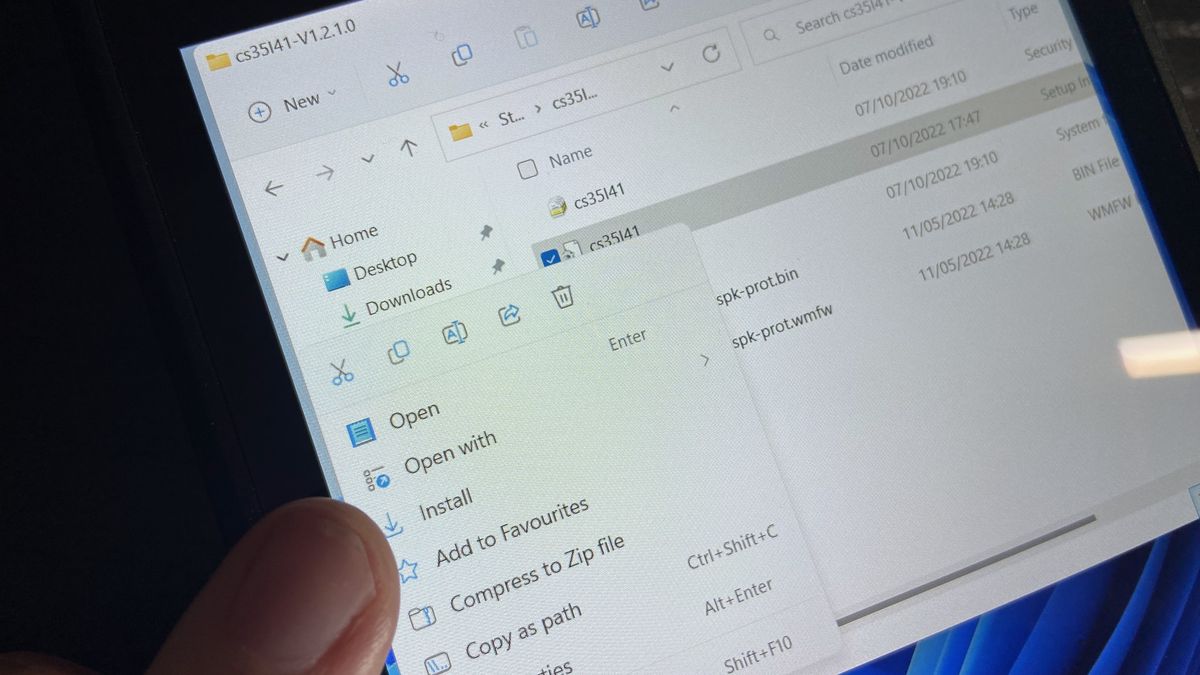Toggle the select-all checkbox beside Name
1200x675 pixels.
click(527, 168)
